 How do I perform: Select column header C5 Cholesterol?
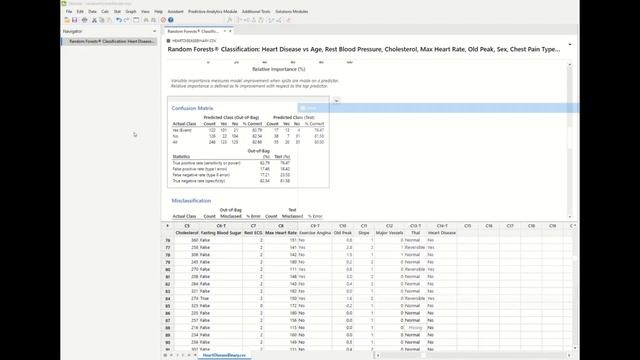point(187,229)
